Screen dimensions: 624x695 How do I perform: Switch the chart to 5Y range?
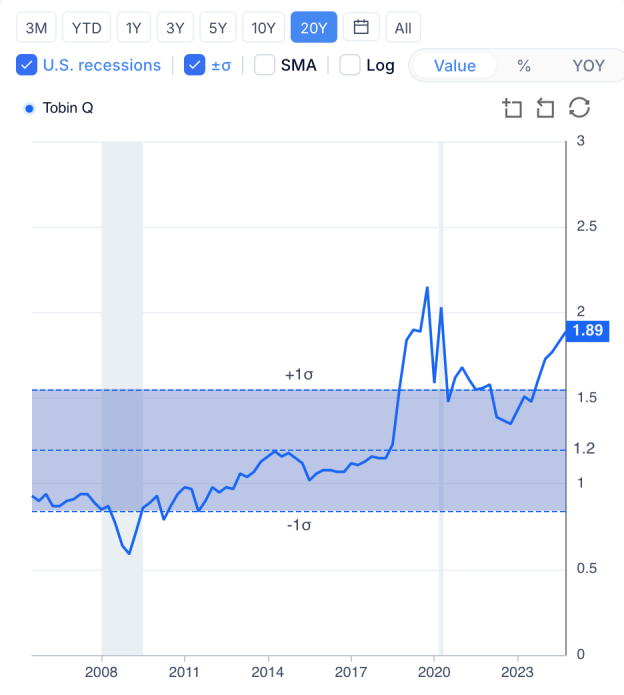(x=217, y=27)
